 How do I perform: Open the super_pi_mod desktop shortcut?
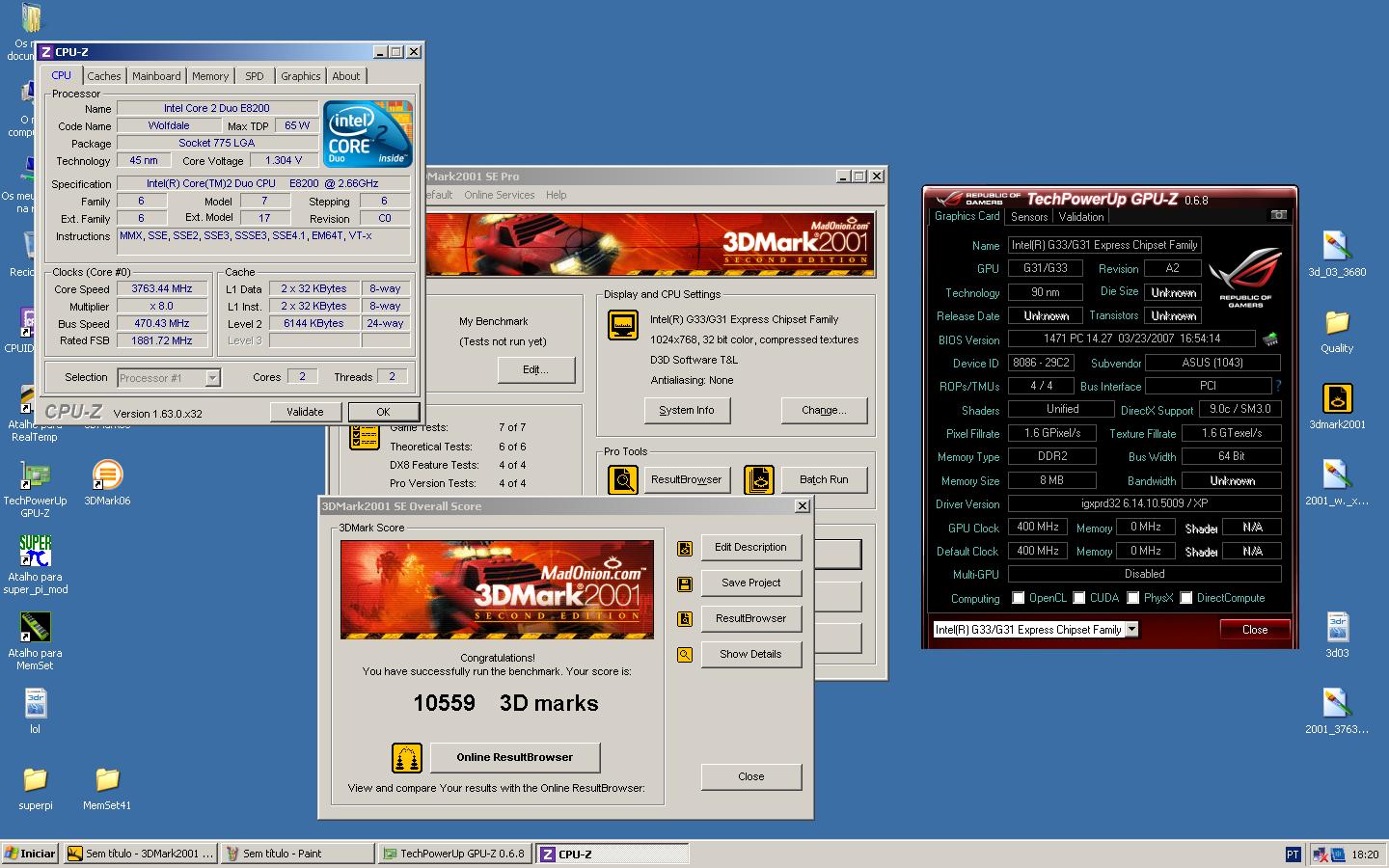point(35,565)
